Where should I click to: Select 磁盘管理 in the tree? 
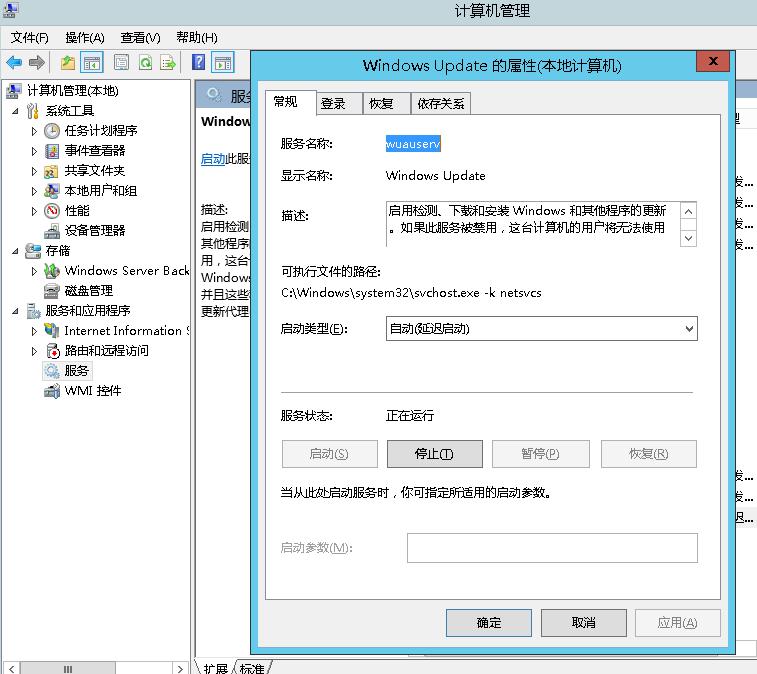(88, 290)
